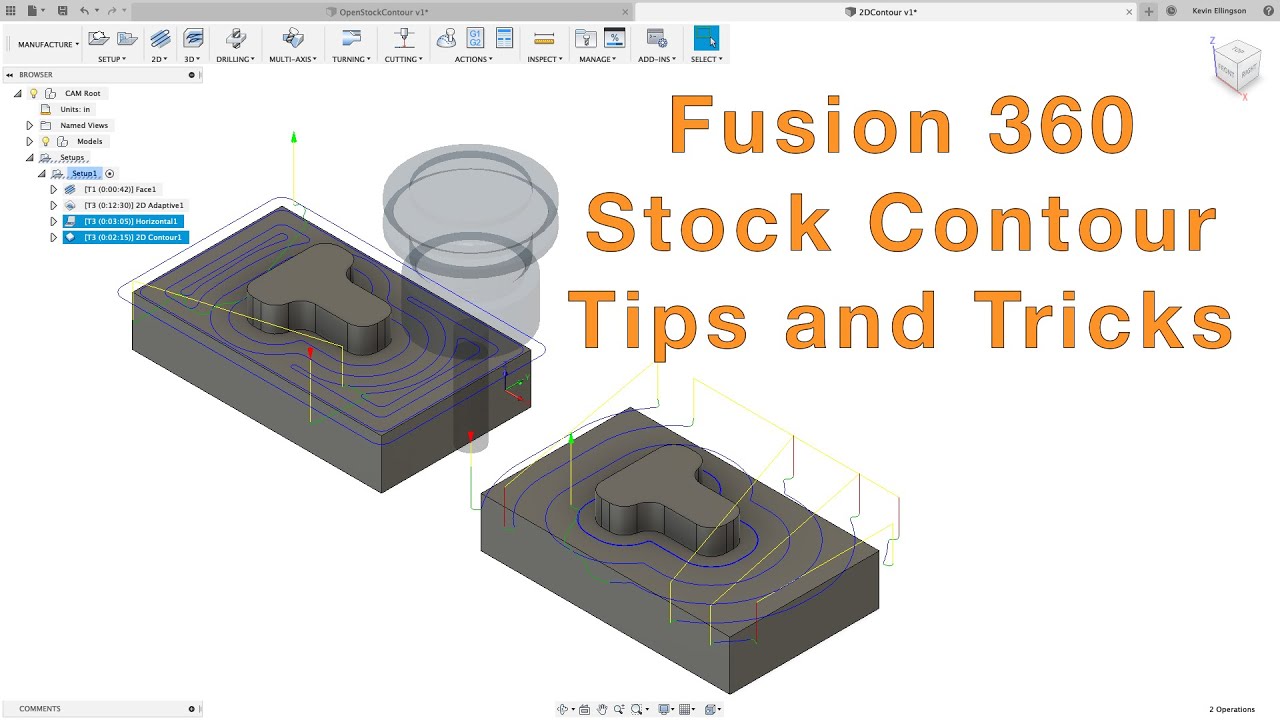This screenshot has height=720, width=1280.
Task: Open the job status clock icon
Action: click(x=1171, y=11)
